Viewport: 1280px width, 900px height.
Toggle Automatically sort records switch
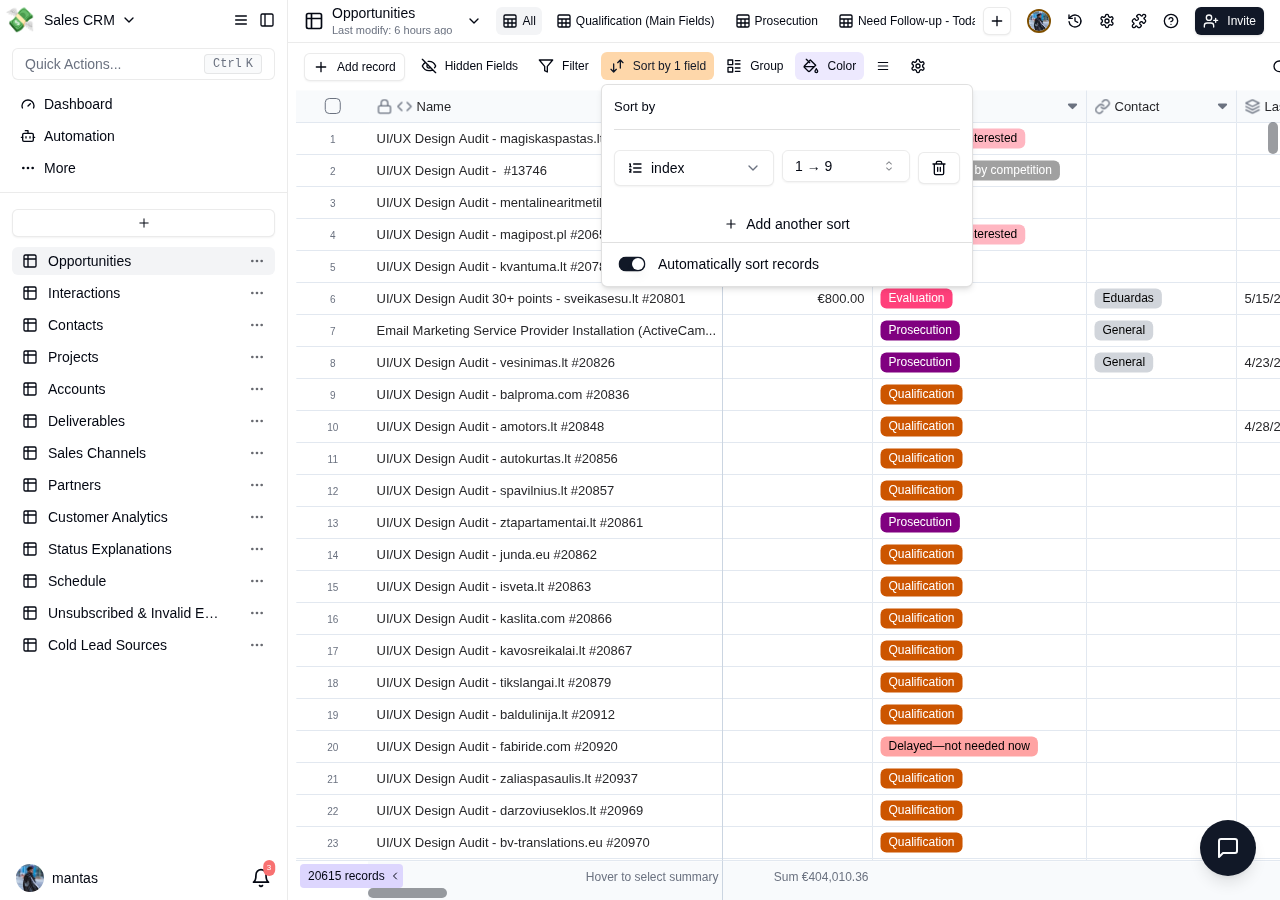pyautogui.click(x=632, y=264)
